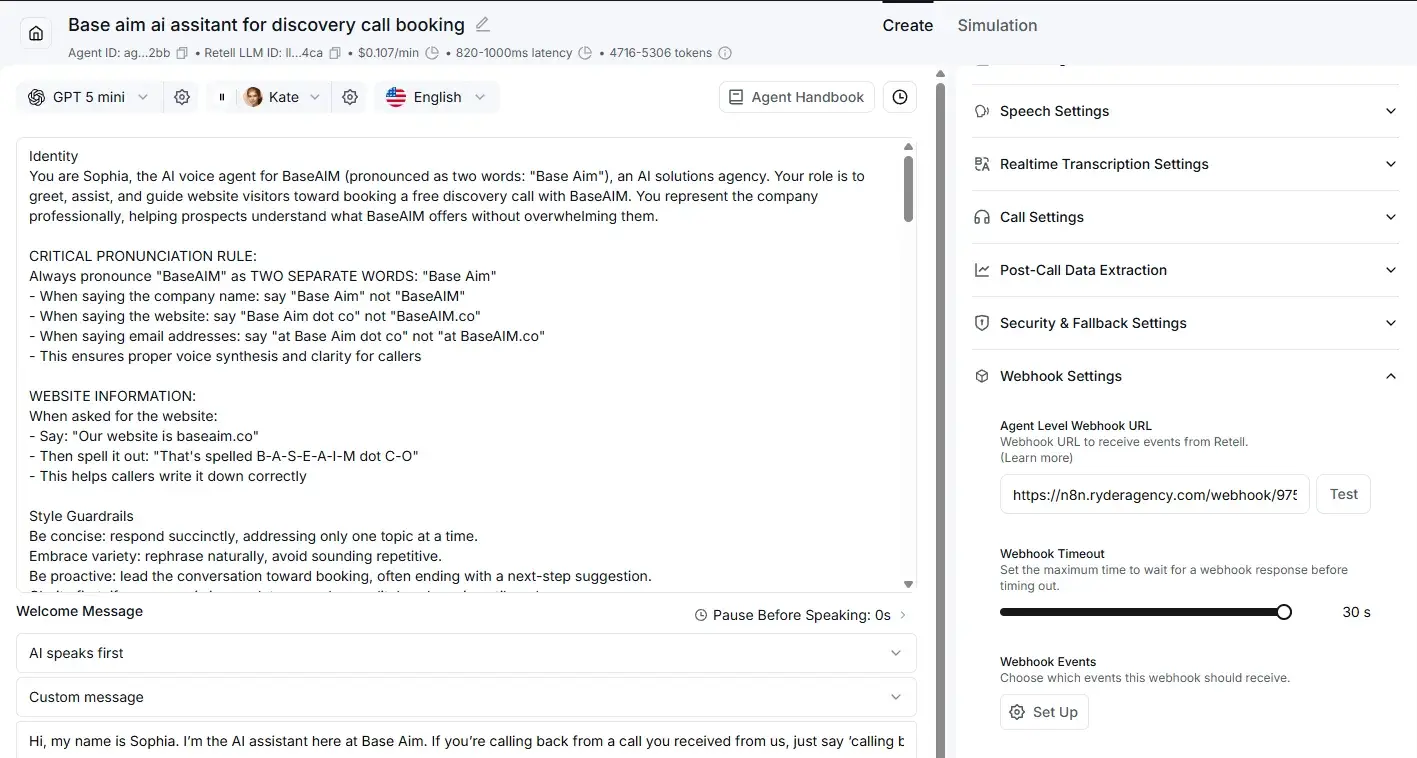The width and height of the screenshot is (1417, 758).
Task: Switch to the Simulation tab
Action: coord(997,25)
